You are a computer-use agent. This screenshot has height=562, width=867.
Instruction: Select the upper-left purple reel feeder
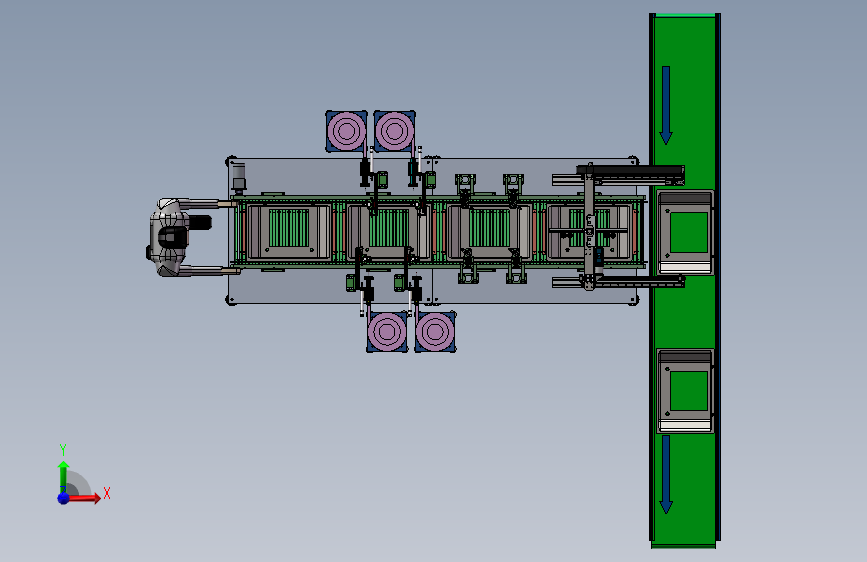(x=346, y=131)
